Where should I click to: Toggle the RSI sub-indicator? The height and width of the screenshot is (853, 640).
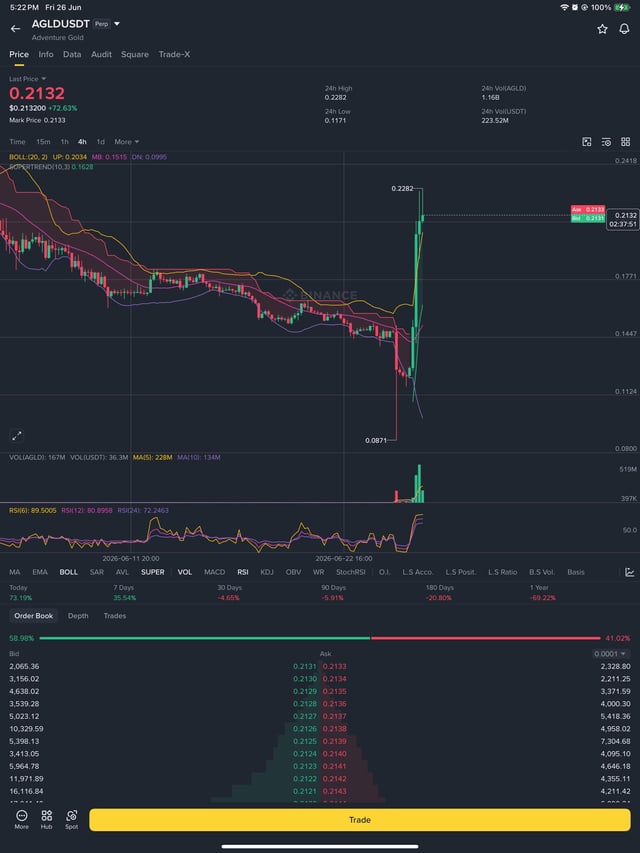pyautogui.click(x=243, y=572)
